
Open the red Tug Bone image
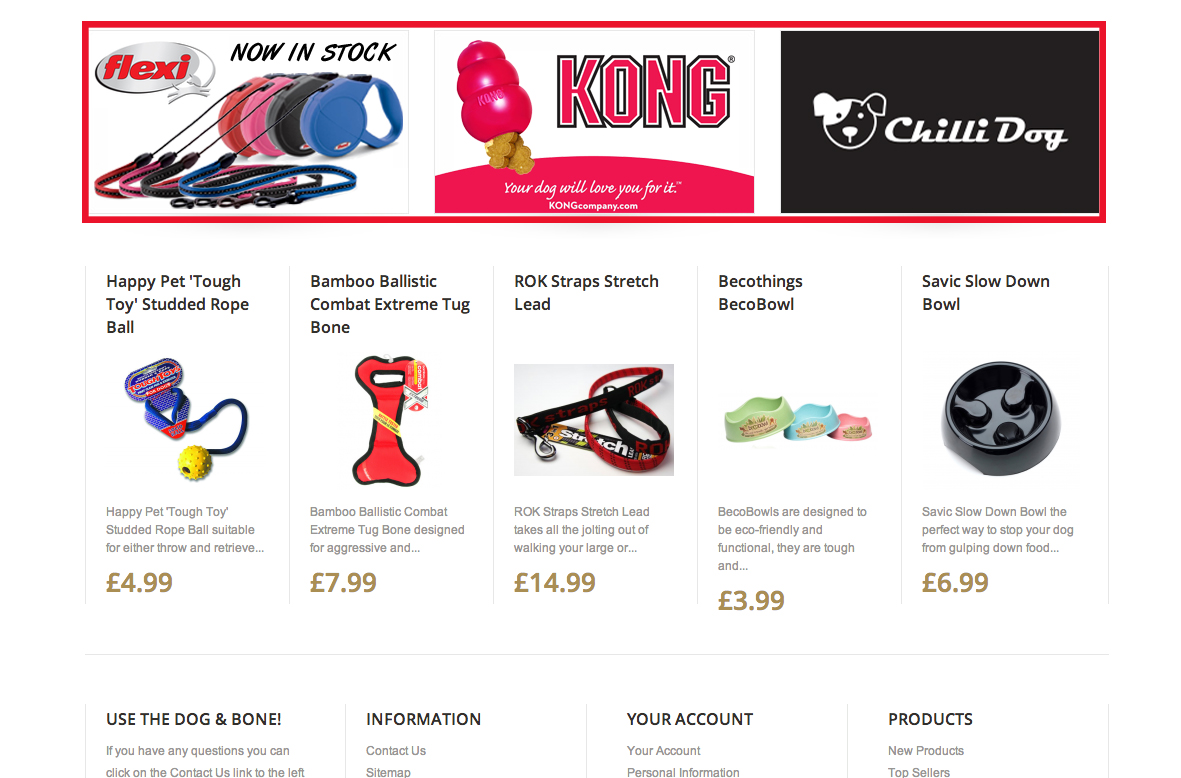[x=390, y=420]
